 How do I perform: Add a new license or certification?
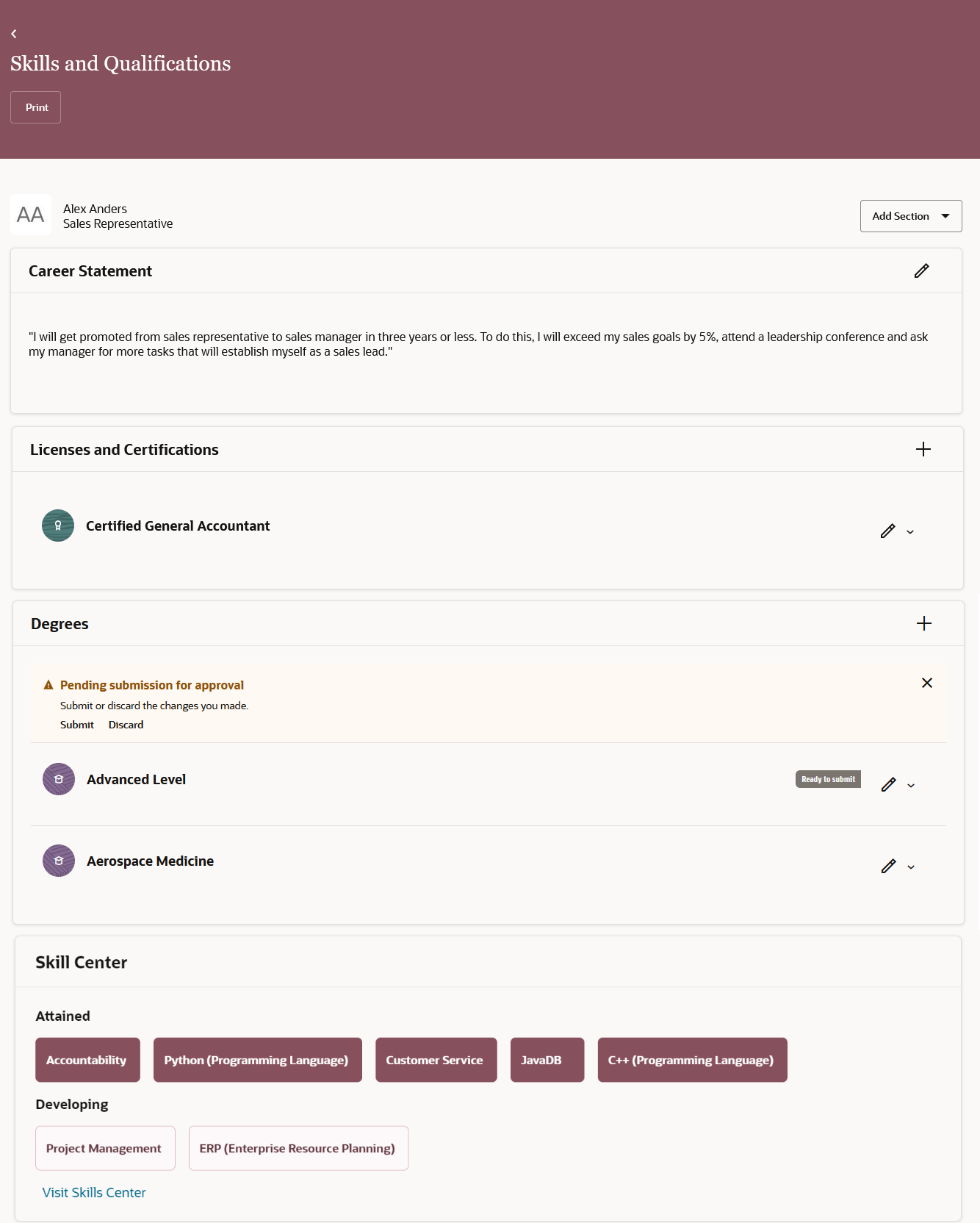(923, 449)
